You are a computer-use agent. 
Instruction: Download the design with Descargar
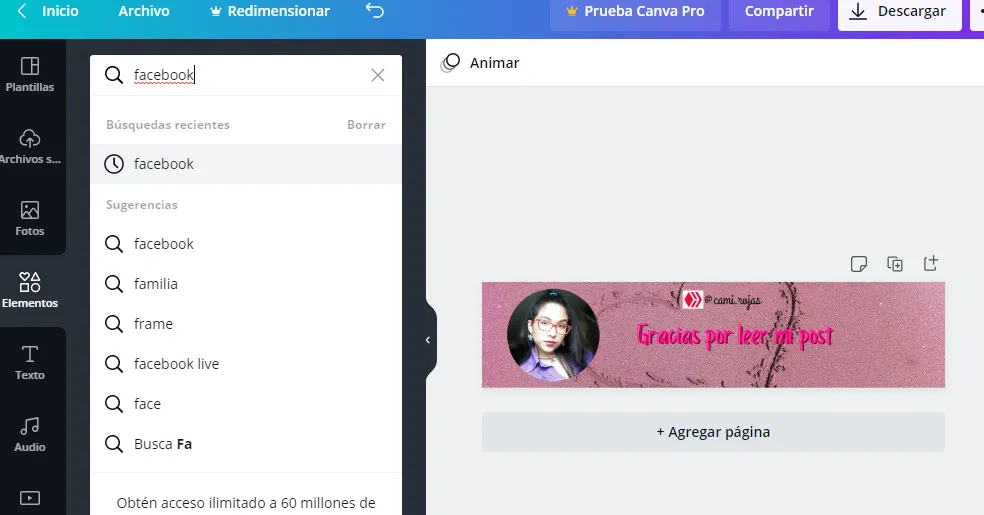899,11
